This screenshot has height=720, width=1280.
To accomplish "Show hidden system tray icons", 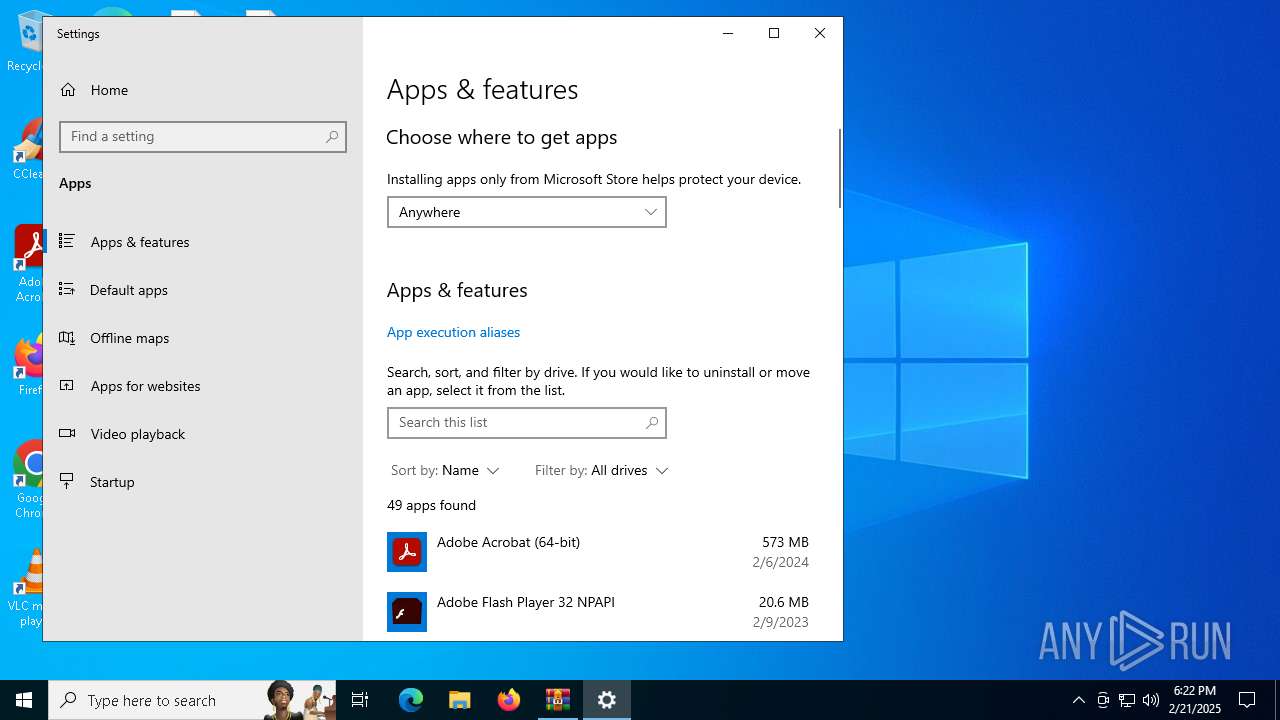I will (x=1078, y=700).
